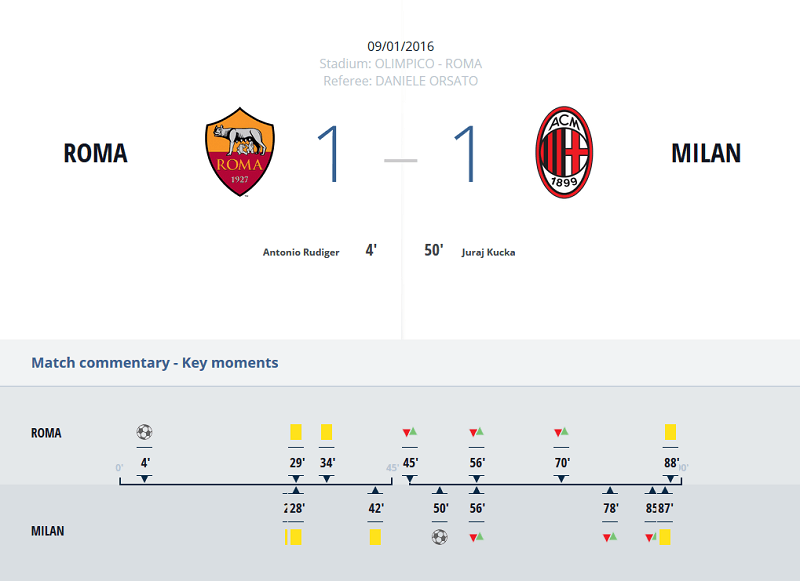Click Roma's substitution arrows at 45'
Image resolution: width=800 pixels, height=581 pixels.
410,432
